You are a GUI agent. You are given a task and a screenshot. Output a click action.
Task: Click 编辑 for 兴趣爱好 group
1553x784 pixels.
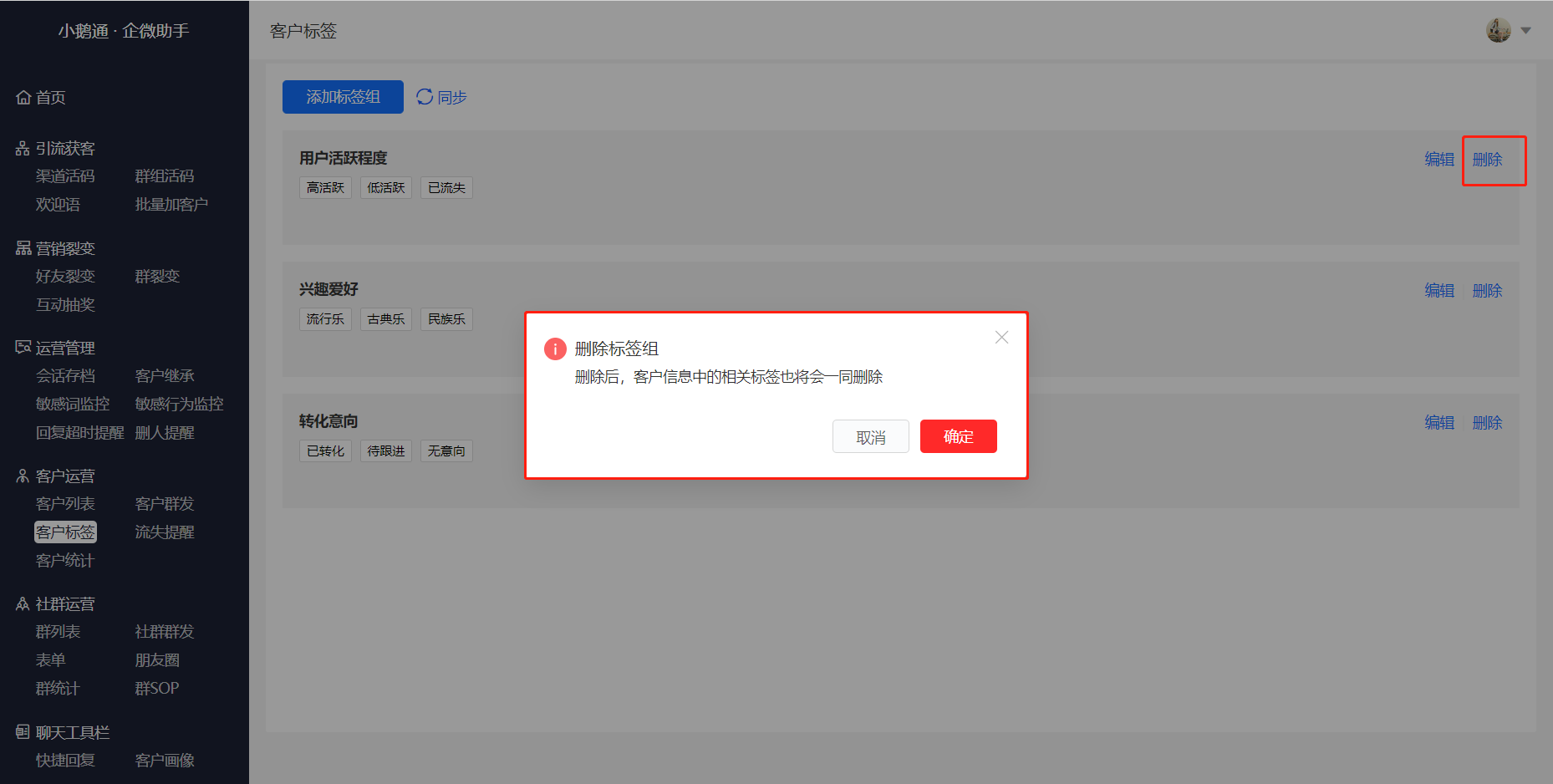pyautogui.click(x=1439, y=290)
